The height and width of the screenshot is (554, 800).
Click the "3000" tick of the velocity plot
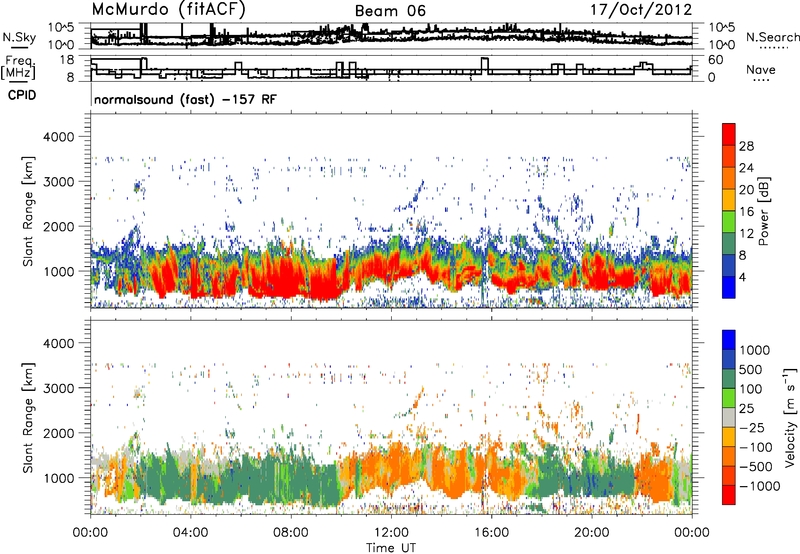[x=59, y=388]
